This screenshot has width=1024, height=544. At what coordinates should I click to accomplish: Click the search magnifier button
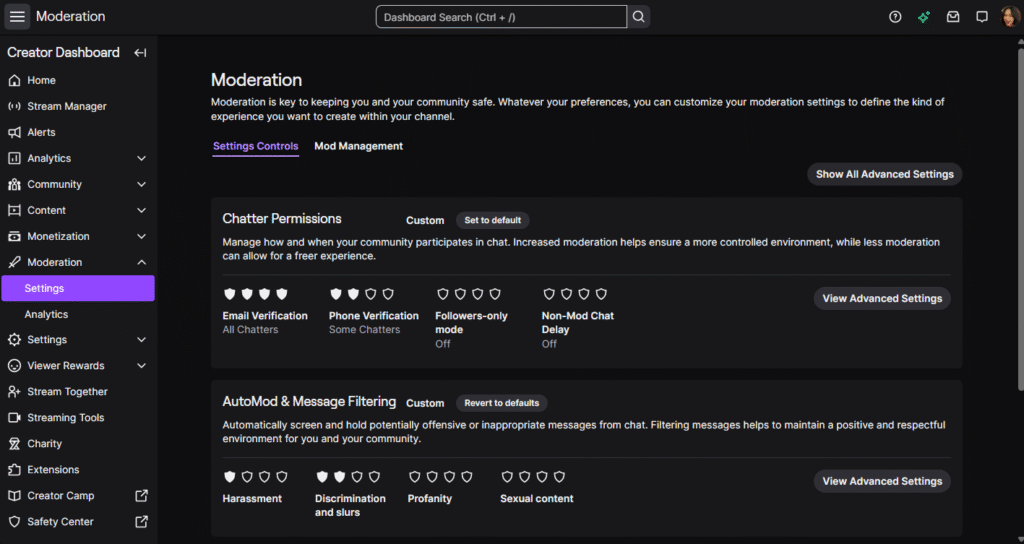tap(639, 17)
